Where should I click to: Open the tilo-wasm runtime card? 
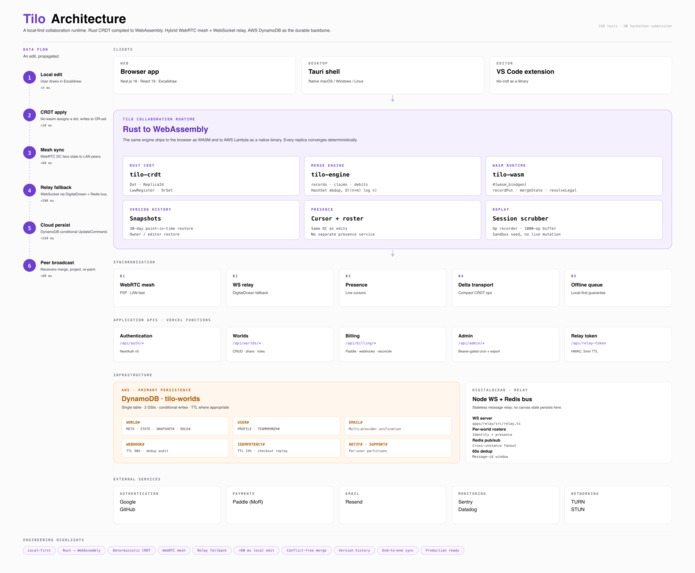574,176
